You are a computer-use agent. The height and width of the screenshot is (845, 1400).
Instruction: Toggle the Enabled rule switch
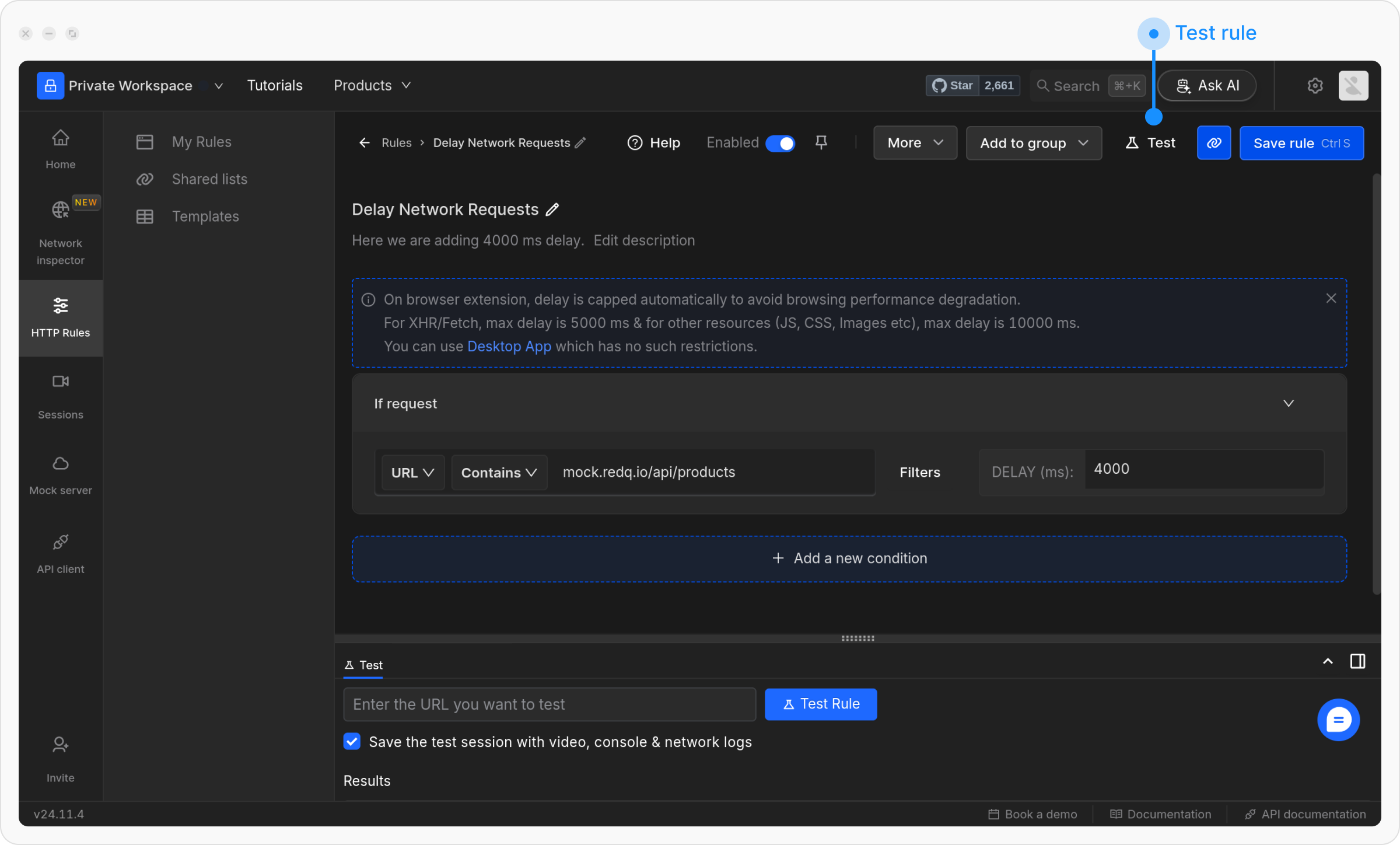779,143
